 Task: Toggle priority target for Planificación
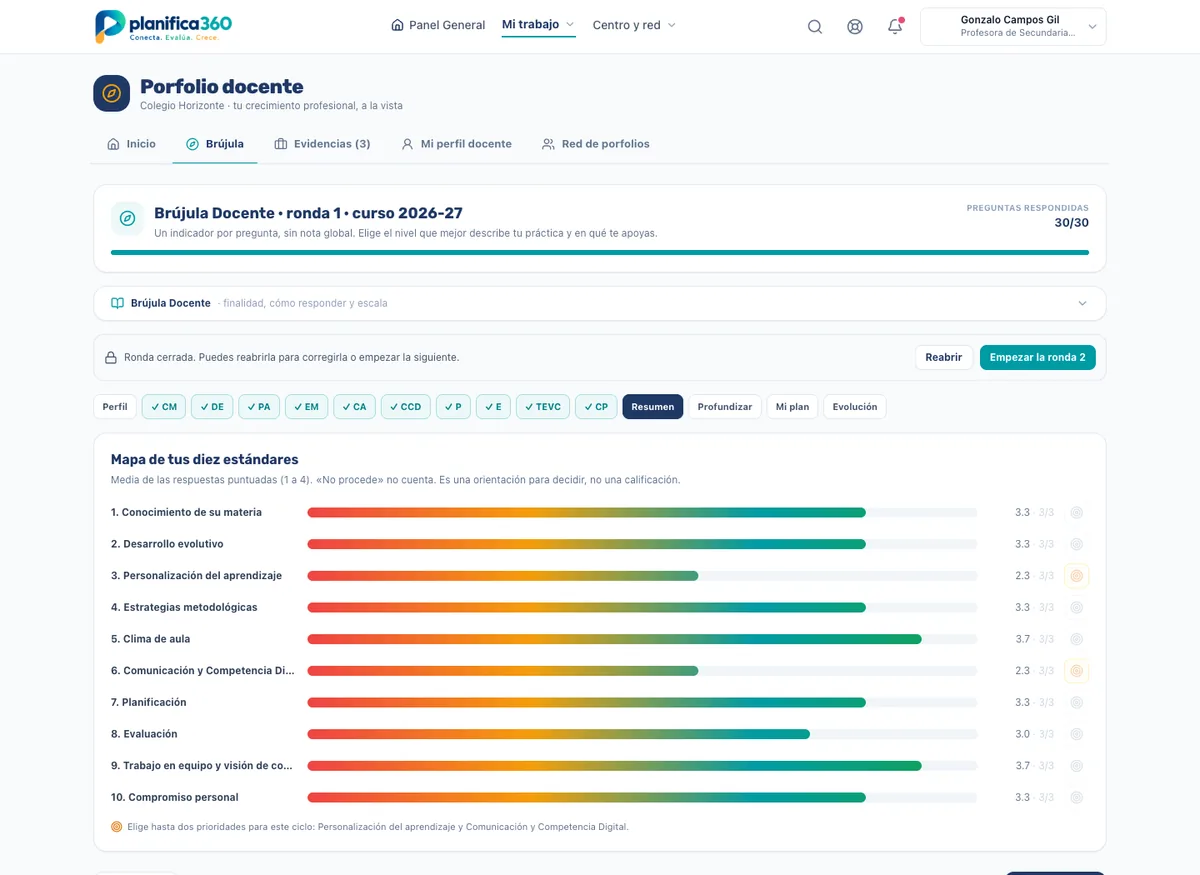click(1077, 702)
